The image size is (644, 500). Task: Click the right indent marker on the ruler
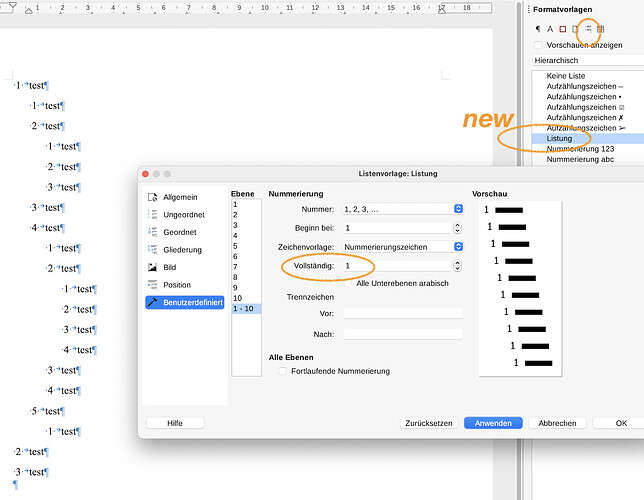[442, 10]
